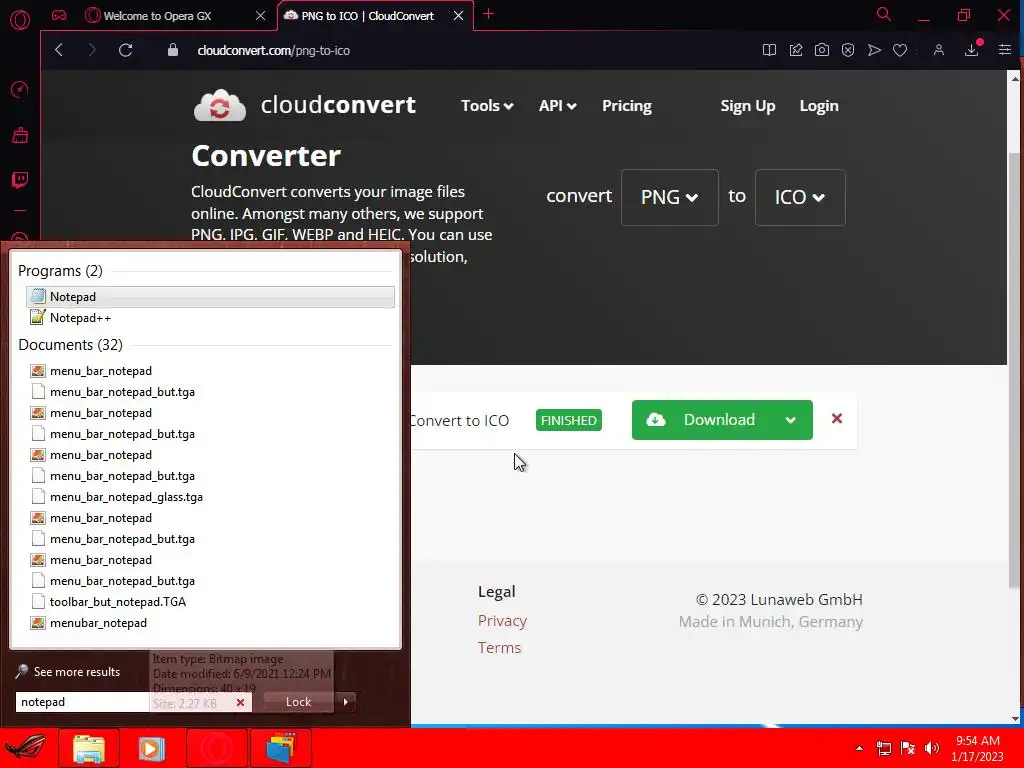Expand the Tools menu
Image resolution: width=1024 pixels, height=768 pixels.
click(x=487, y=106)
